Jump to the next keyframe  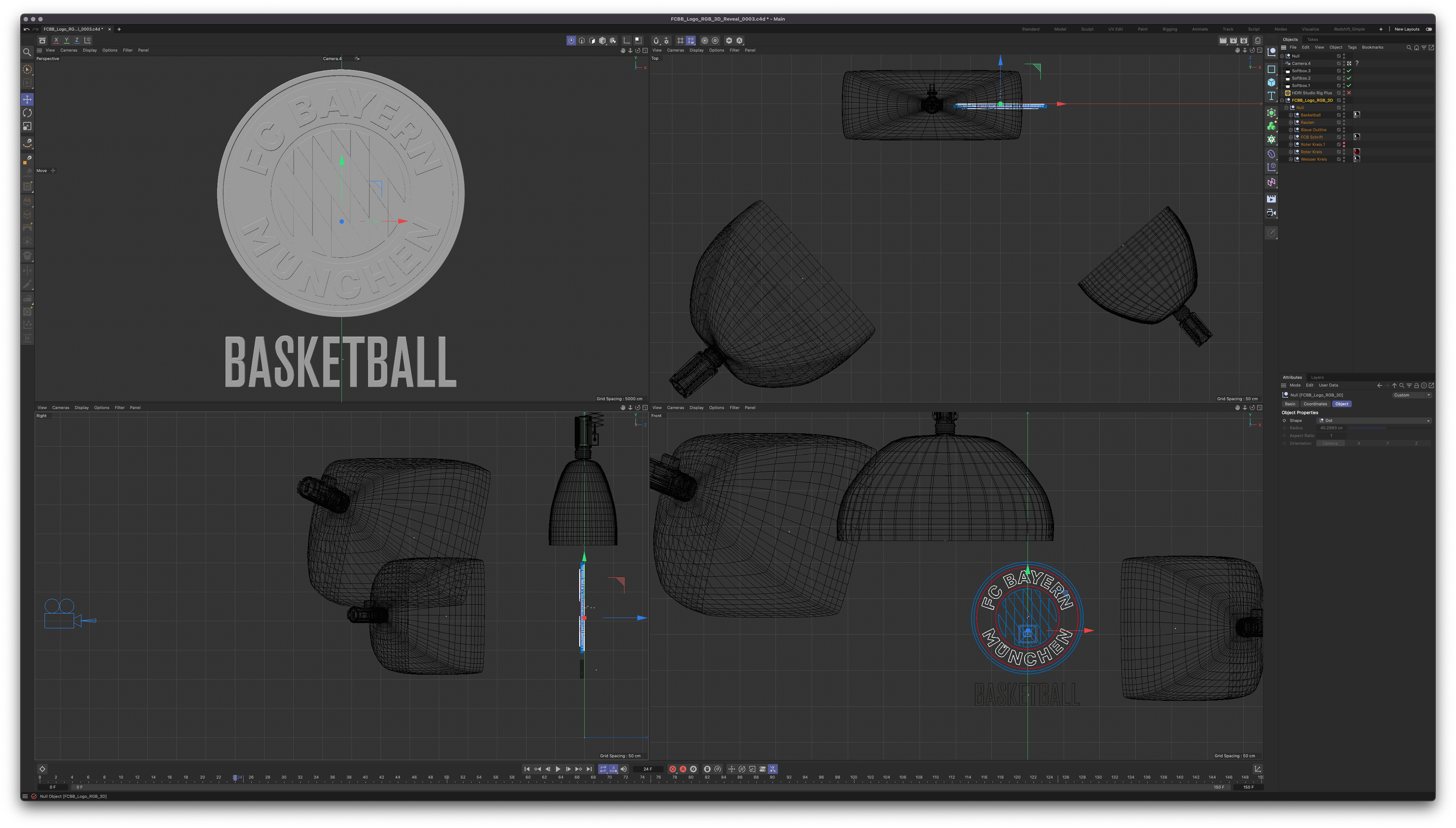click(x=579, y=769)
